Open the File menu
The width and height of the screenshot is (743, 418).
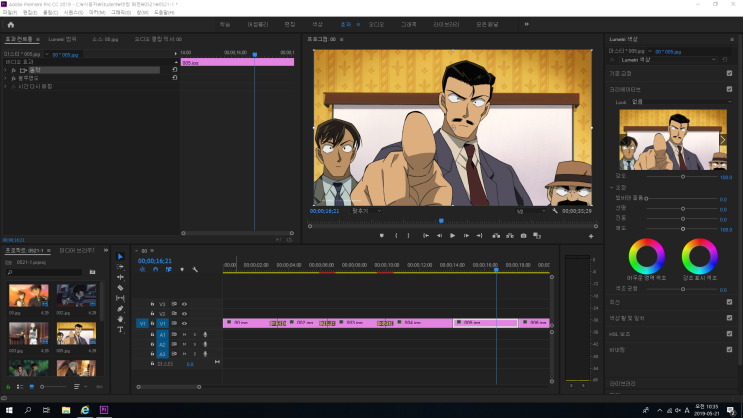(x=9, y=12)
